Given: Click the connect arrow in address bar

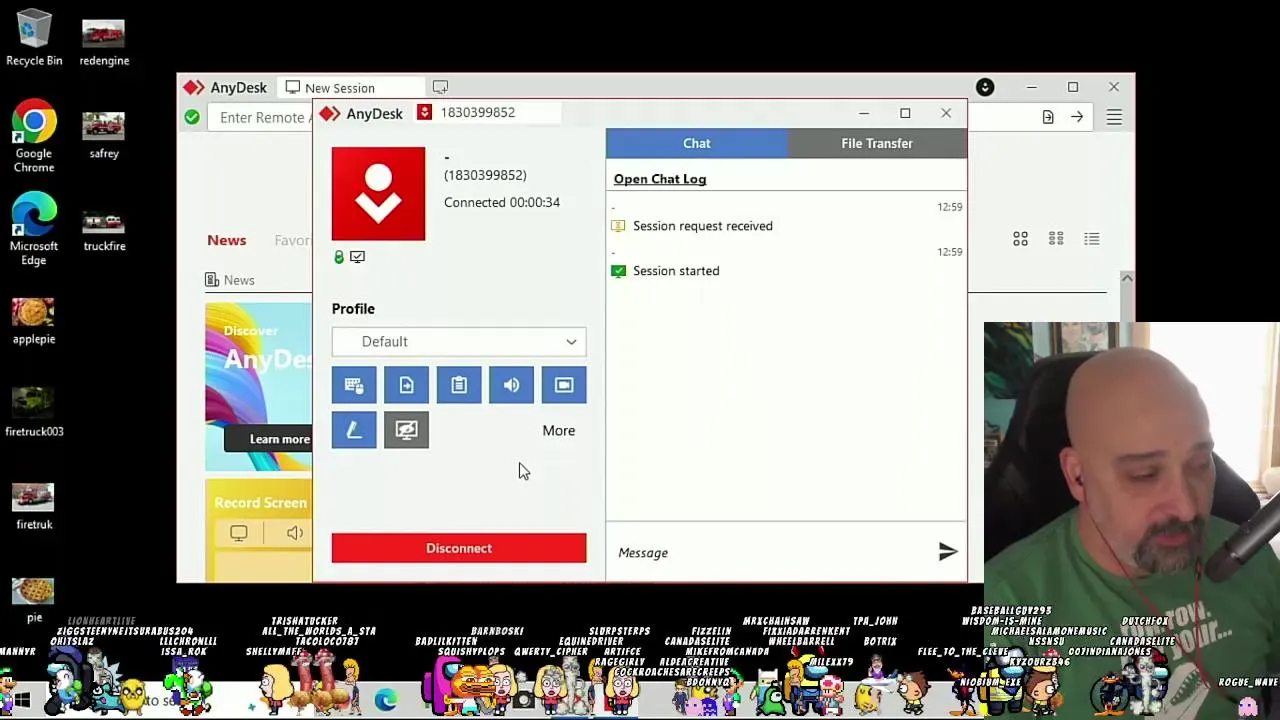Looking at the screenshot, I should pyautogui.click(x=1077, y=117).
